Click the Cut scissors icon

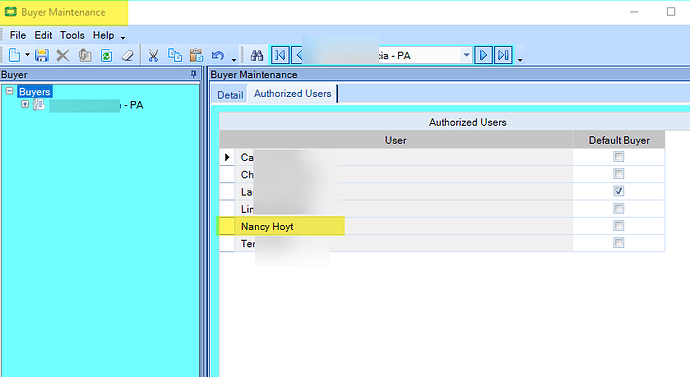click(x=153, y=55)
